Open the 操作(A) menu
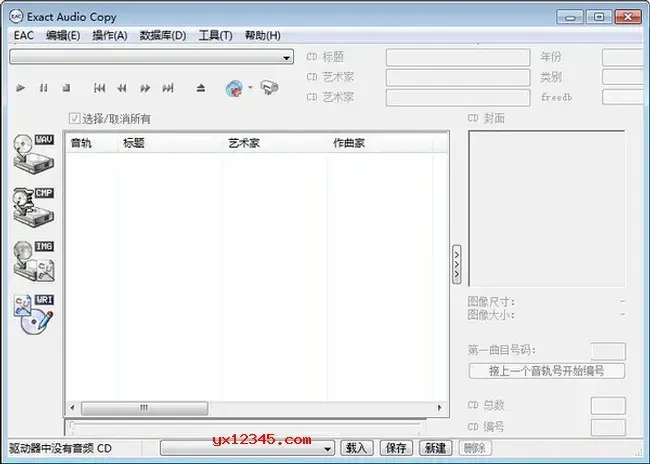Image resolution: width=650 pixels, height=464 pixels. (x=110, y=36)
